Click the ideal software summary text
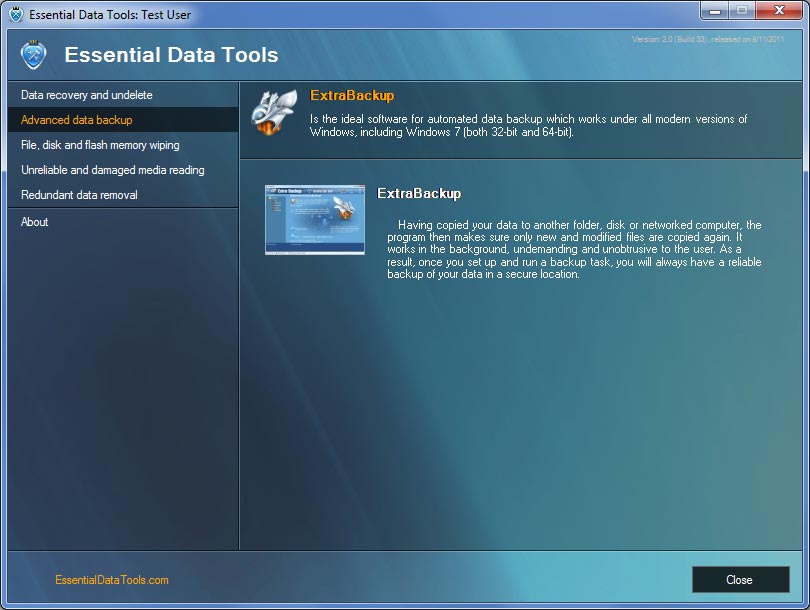The width and height of the screenshot is (810, 610). [x=528, y=126]
